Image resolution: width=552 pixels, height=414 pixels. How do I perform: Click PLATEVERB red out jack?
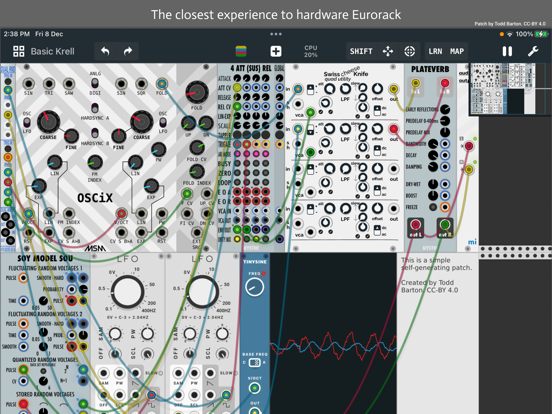[415, 224]
